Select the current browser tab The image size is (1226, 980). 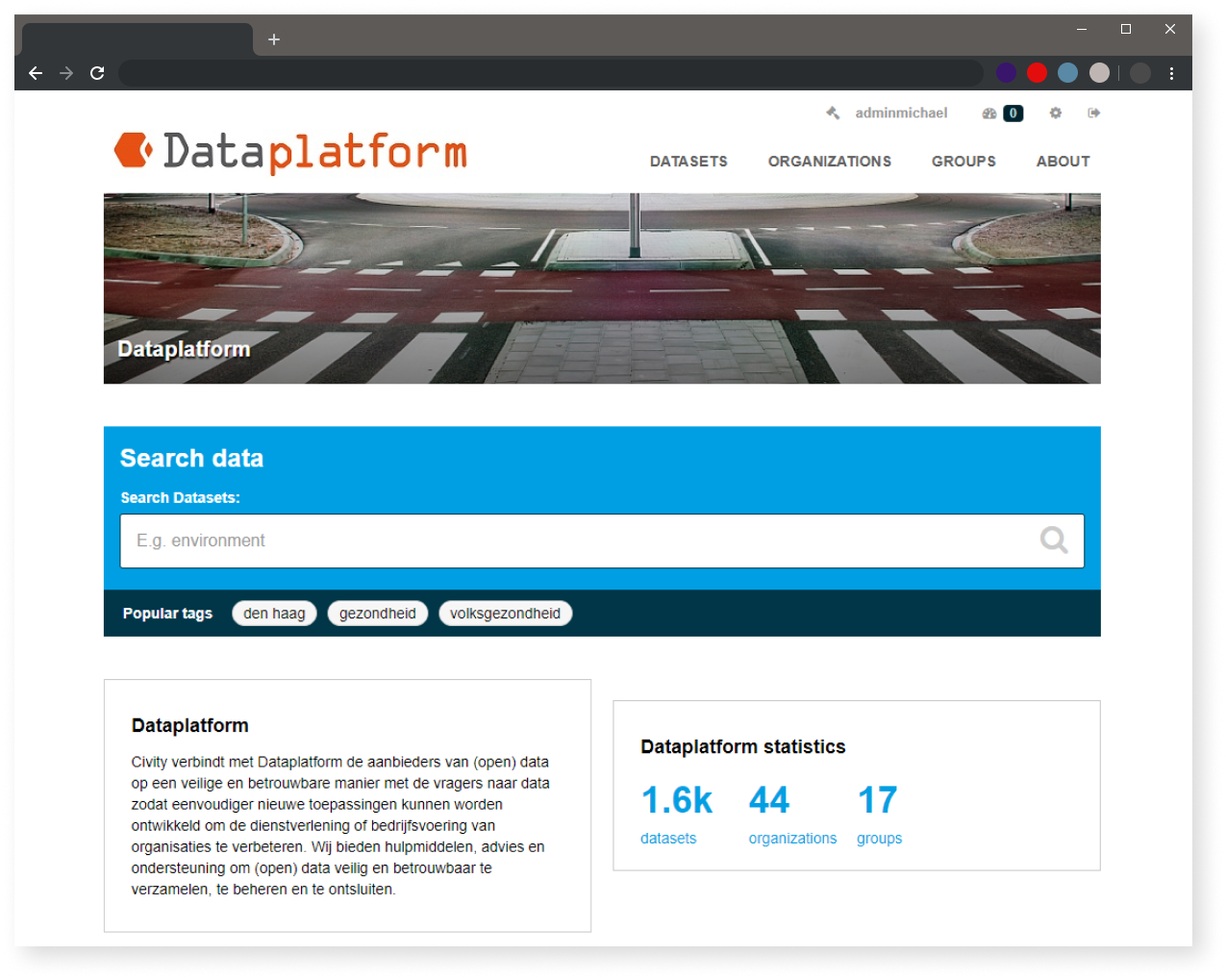(x=138, y=39)
